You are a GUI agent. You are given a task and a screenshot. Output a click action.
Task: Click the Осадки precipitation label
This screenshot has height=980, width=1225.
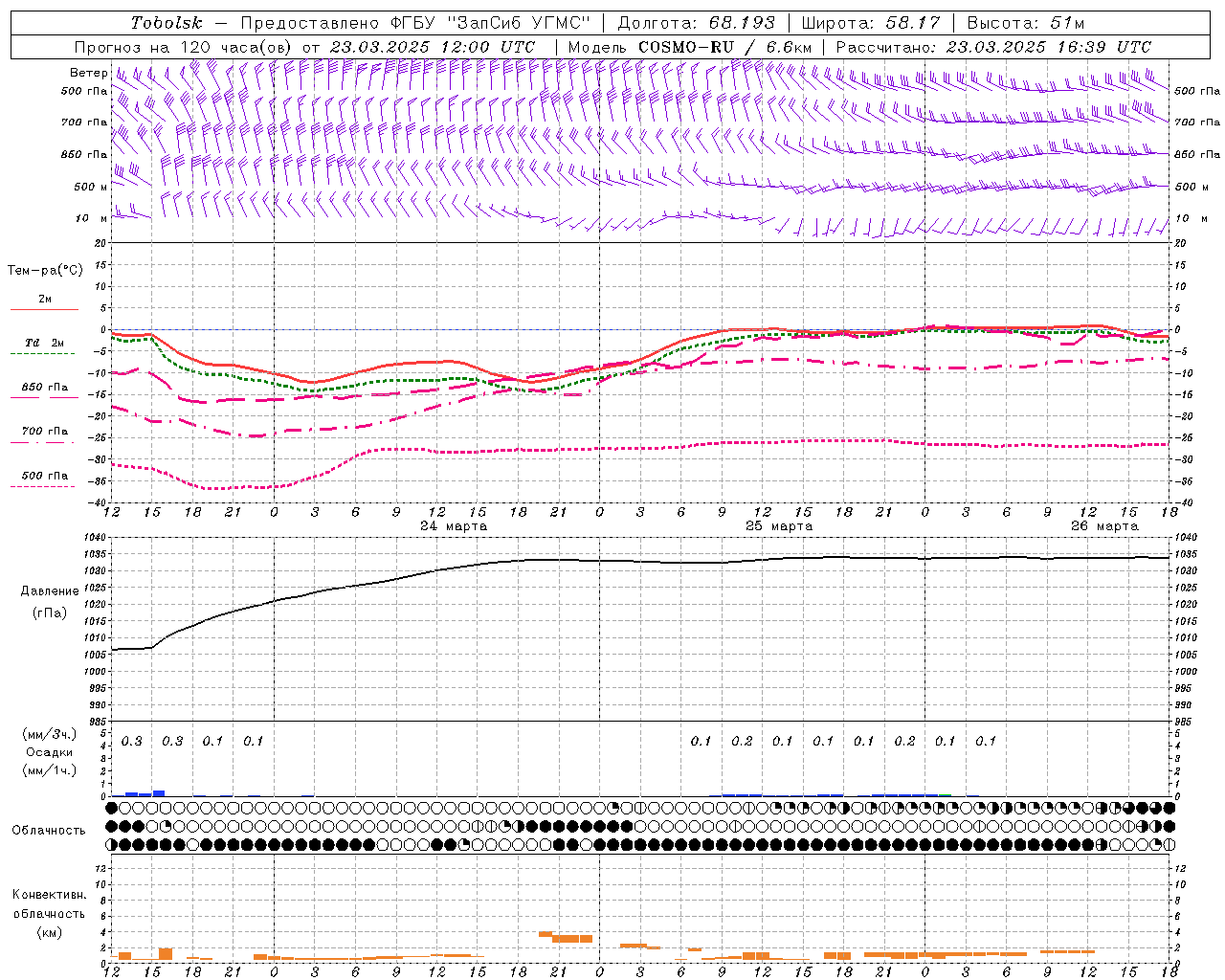50,752
